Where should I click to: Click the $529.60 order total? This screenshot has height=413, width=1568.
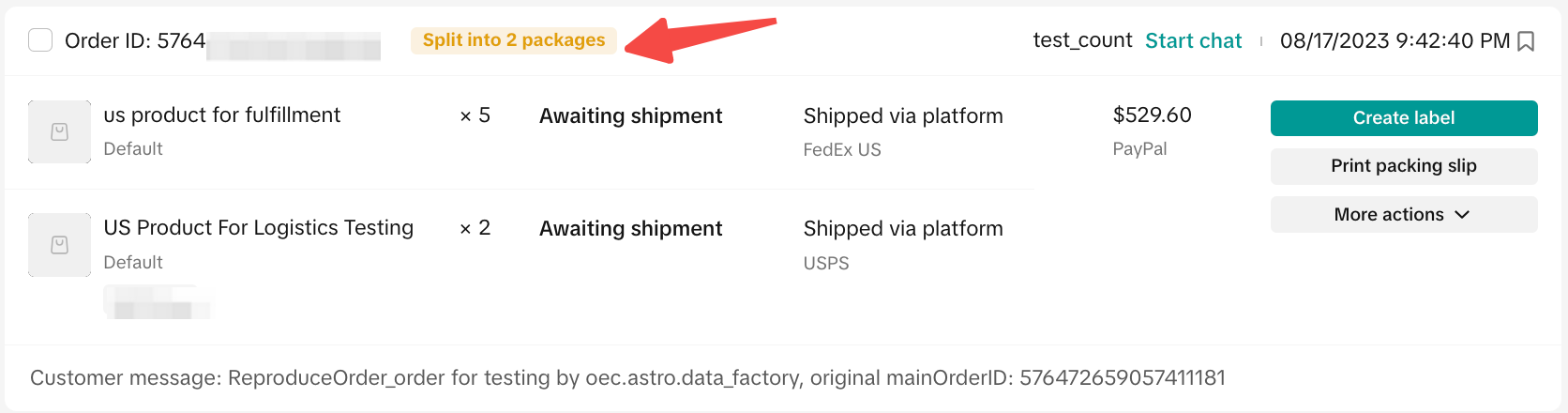click(1152, 115)
